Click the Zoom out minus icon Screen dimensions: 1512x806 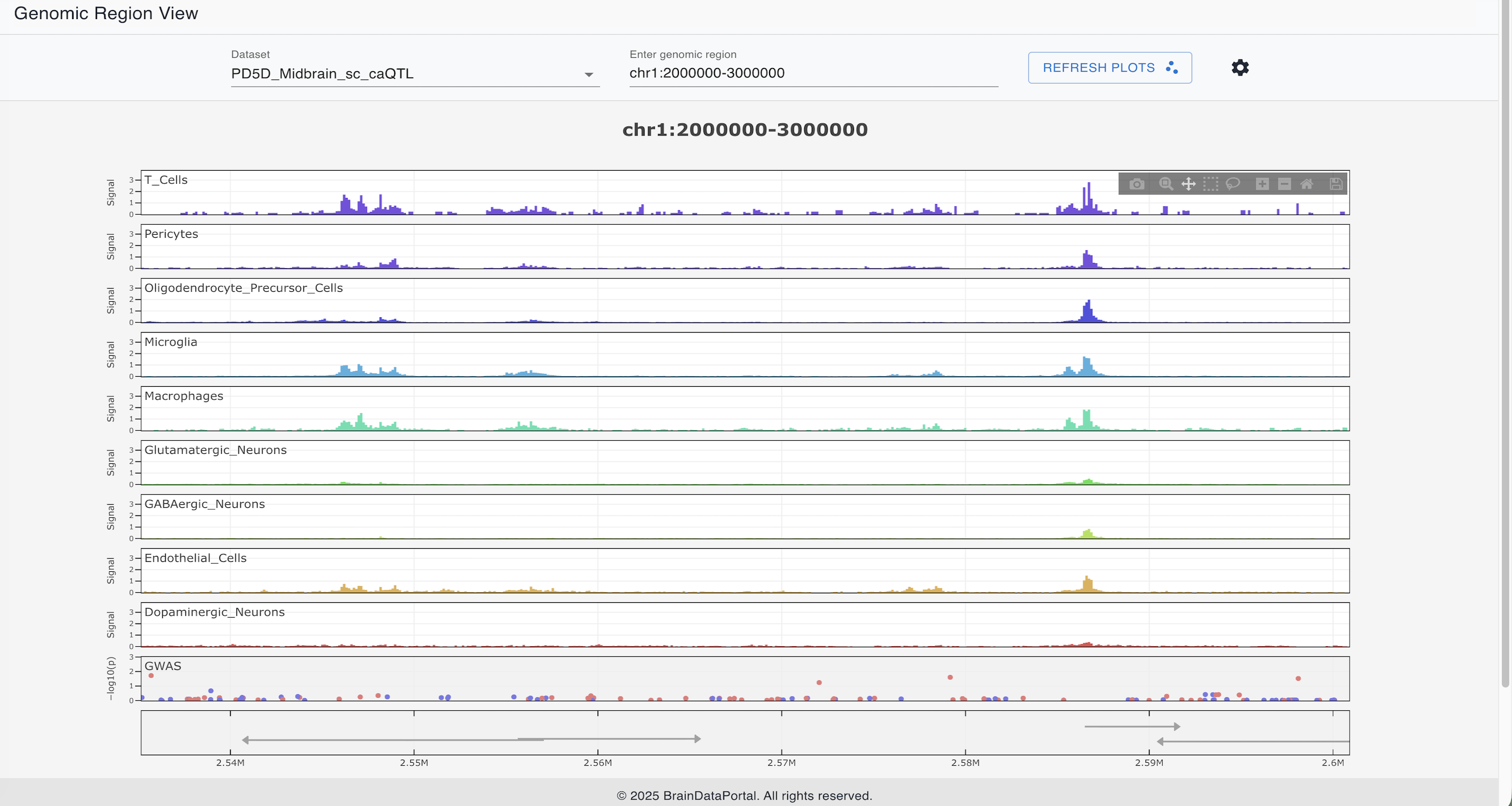pyautogui.click(x=1284, y=184)
